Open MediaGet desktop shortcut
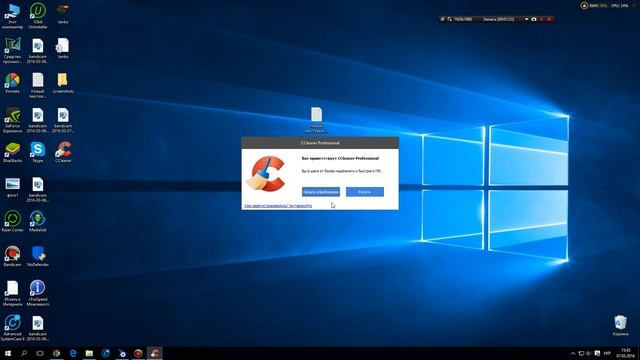The image size is (640, 360). (38, 222)
